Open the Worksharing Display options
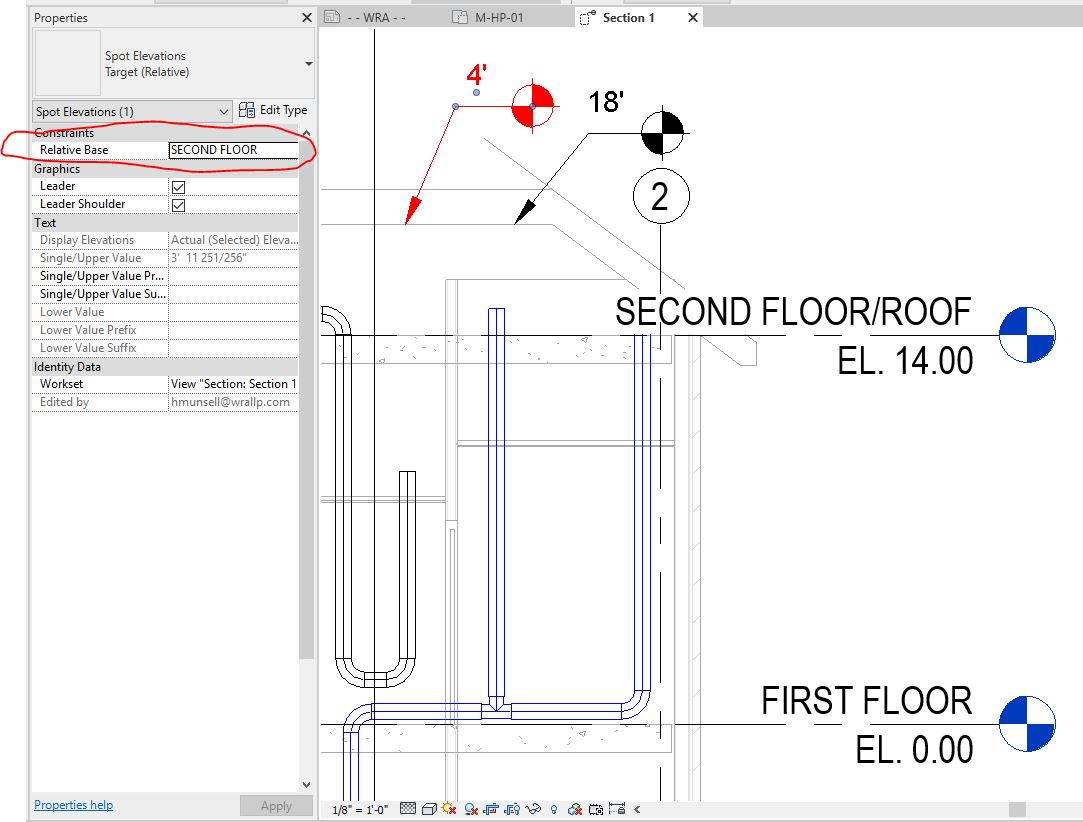 pos(573,808)
